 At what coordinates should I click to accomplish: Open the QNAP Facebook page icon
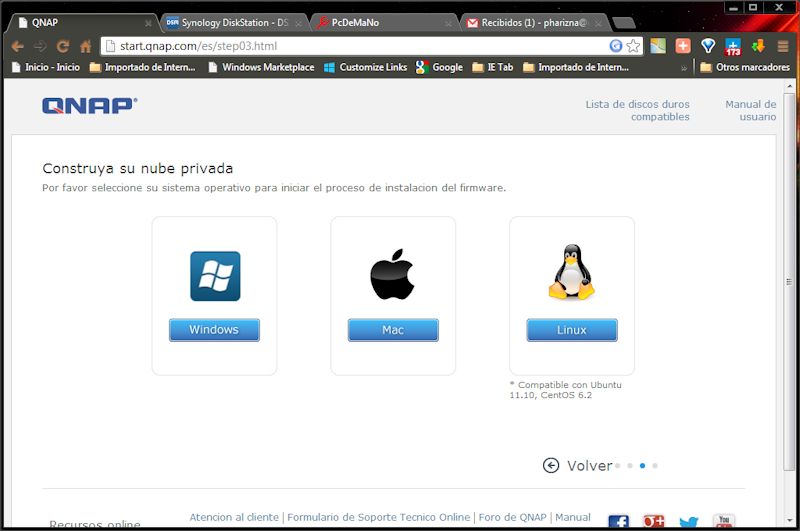point(618,521)
